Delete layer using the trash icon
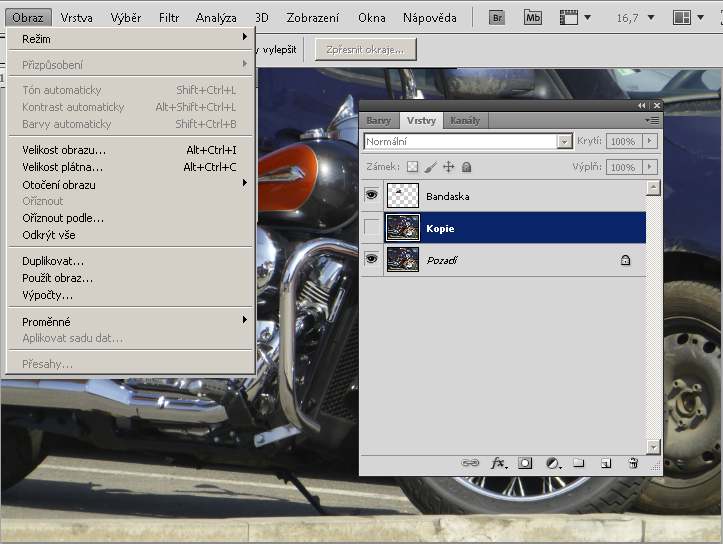The height and width of the screenshot is (544, 723). point(633,463)
